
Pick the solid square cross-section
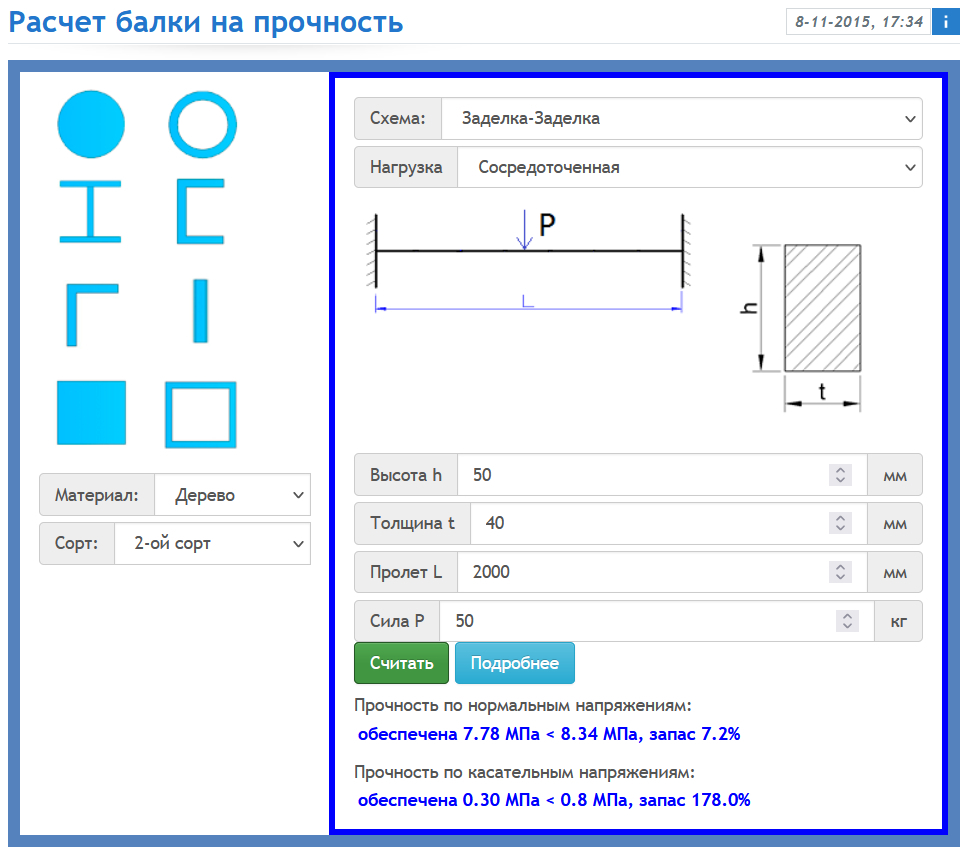point(91,413)
